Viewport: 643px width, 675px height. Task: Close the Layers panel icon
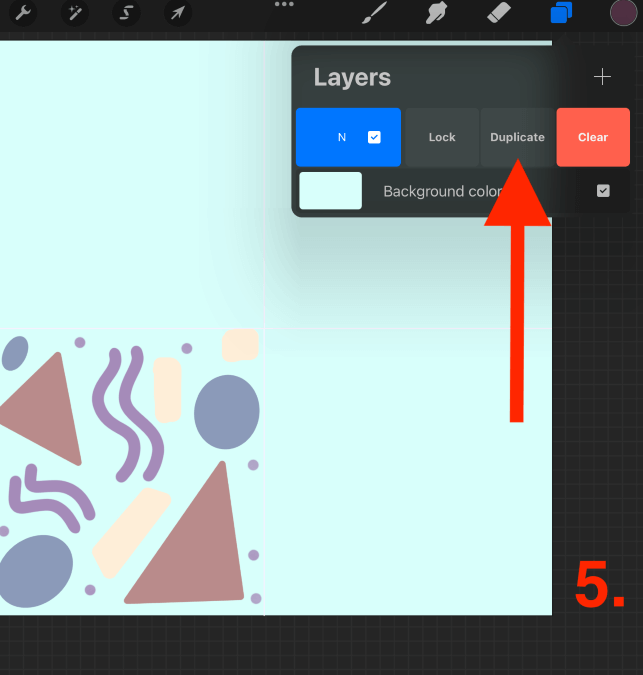point(561,12)
